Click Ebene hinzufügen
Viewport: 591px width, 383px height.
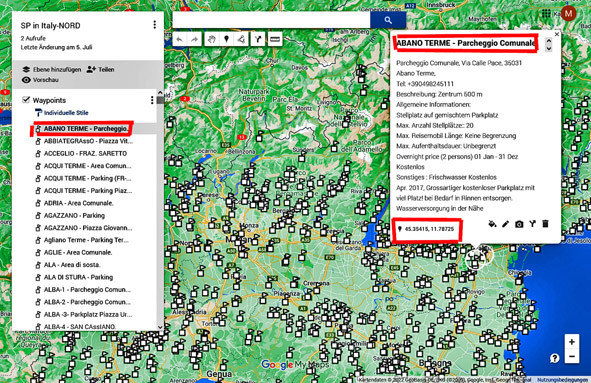[x=52, y=69]
